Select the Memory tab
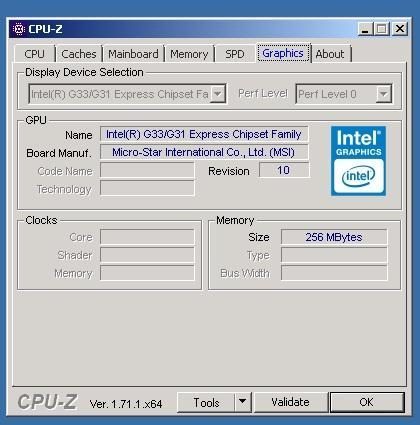The width and height of the screenshot is (420, 425). pos(189,54)
